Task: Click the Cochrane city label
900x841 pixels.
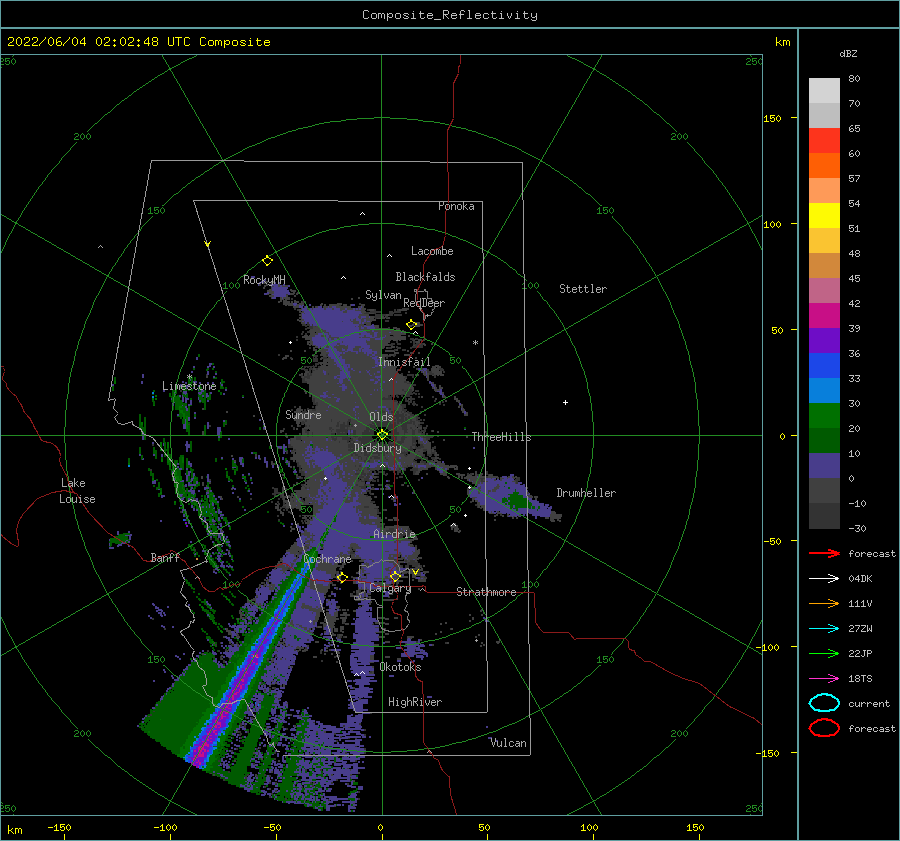Action: (x=327, y=559)
